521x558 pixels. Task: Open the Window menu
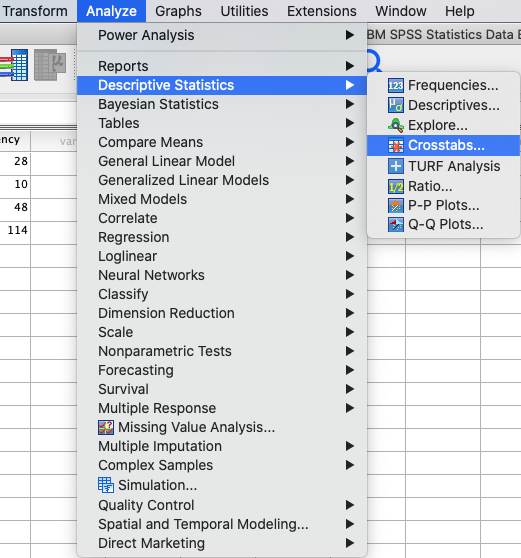point(401,11)
